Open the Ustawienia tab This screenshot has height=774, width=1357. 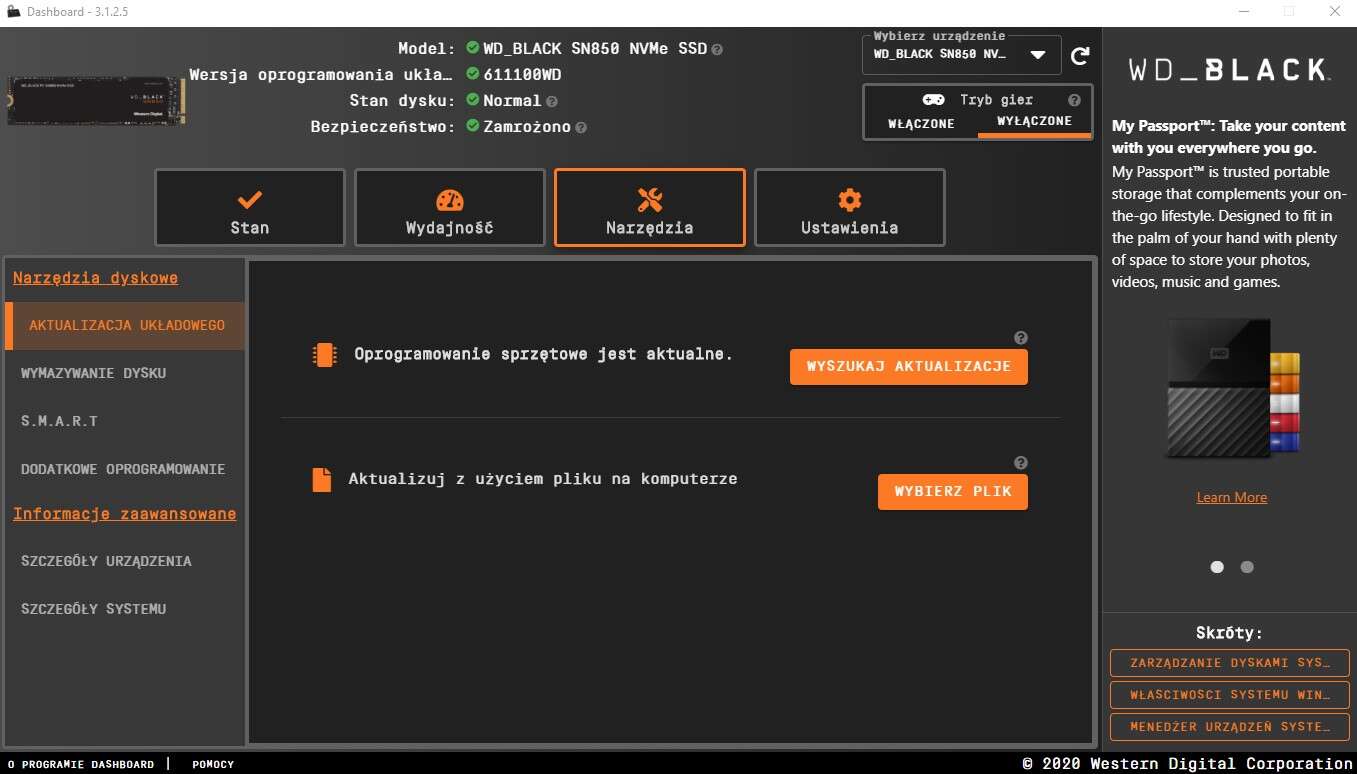[849, 208]
